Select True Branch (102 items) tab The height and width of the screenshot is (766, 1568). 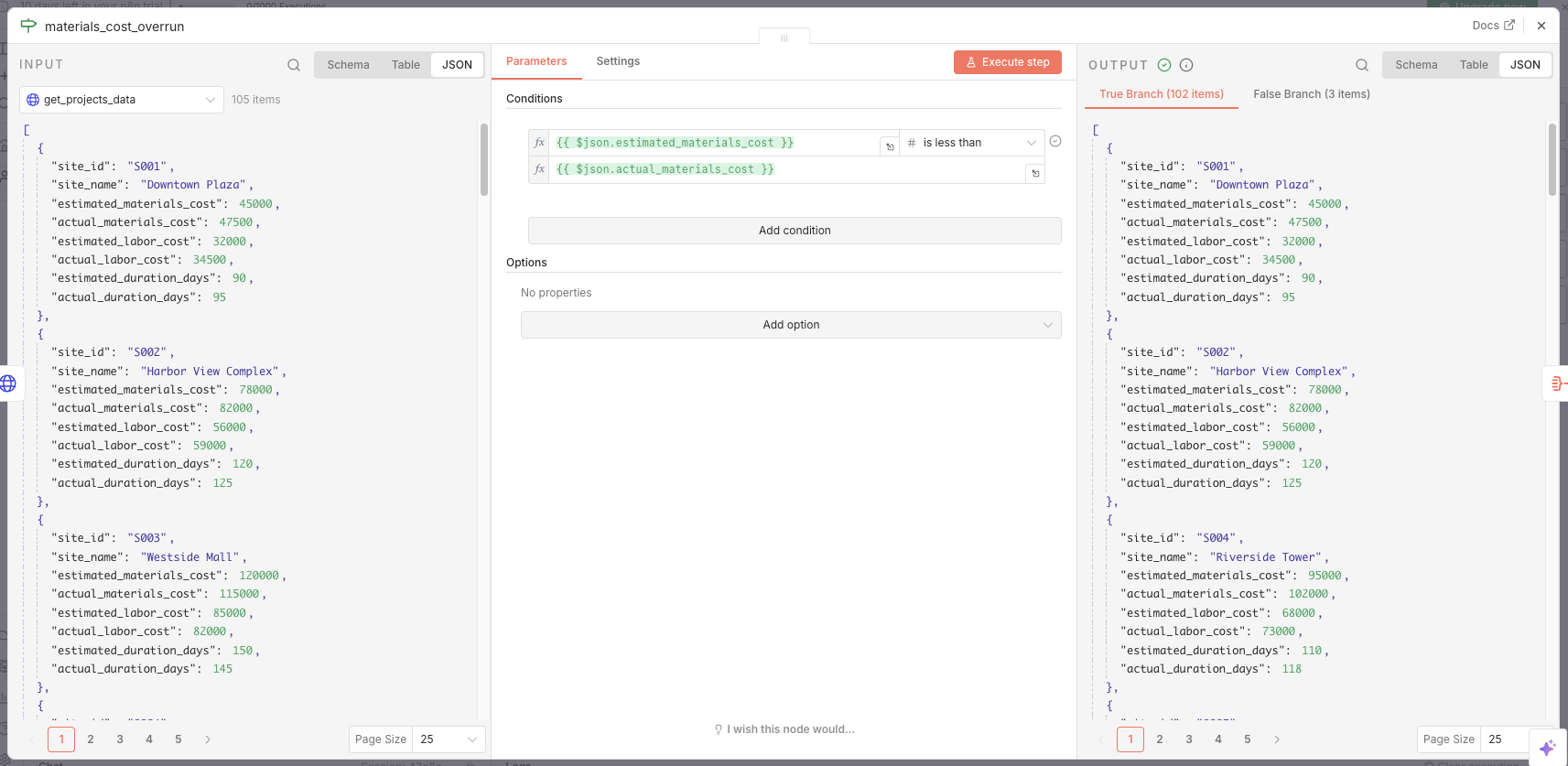tap(1162, 94)
